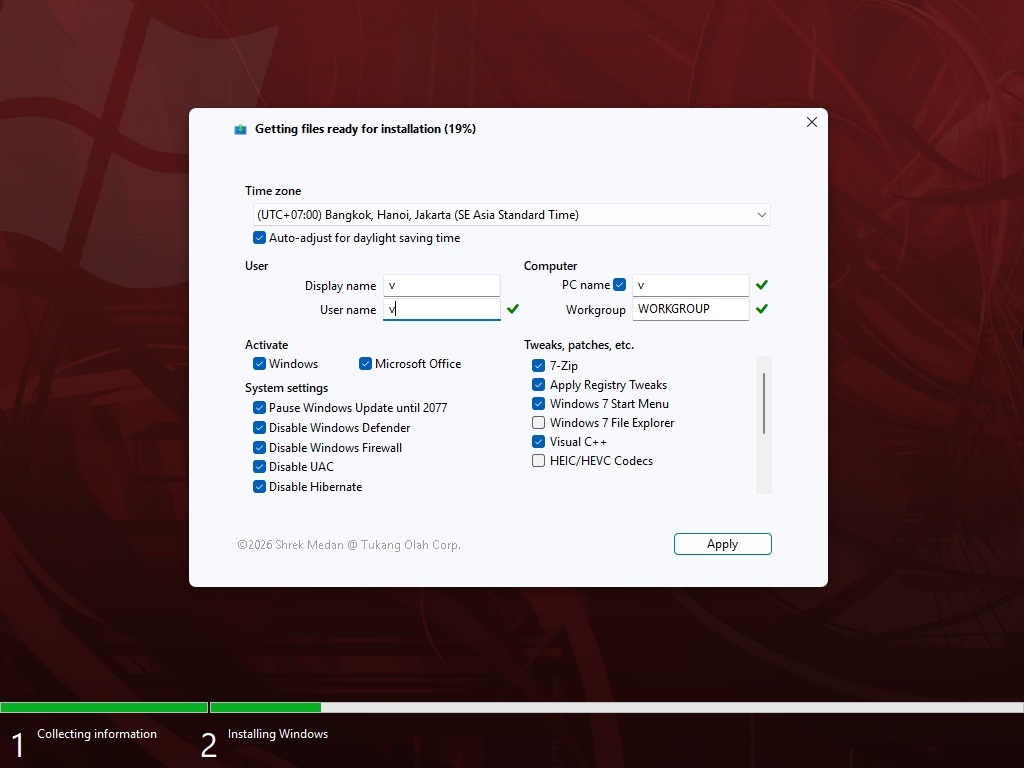Open the Time zone dropdown list
Viewport: 1024px width, 768px height.
tap(511, 215)
